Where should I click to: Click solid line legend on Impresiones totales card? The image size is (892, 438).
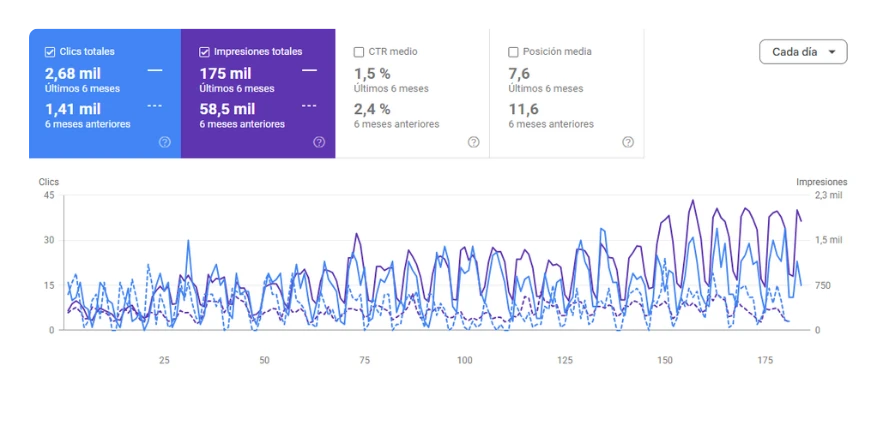click(x=309, y=70)
